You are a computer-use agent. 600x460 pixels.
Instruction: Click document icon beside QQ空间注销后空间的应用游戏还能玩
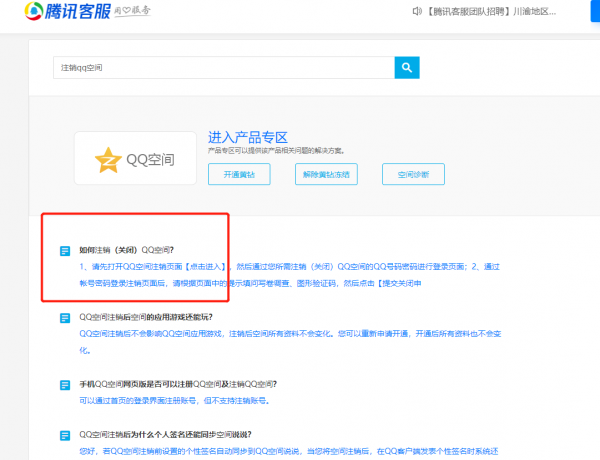[x=65, y=318]
